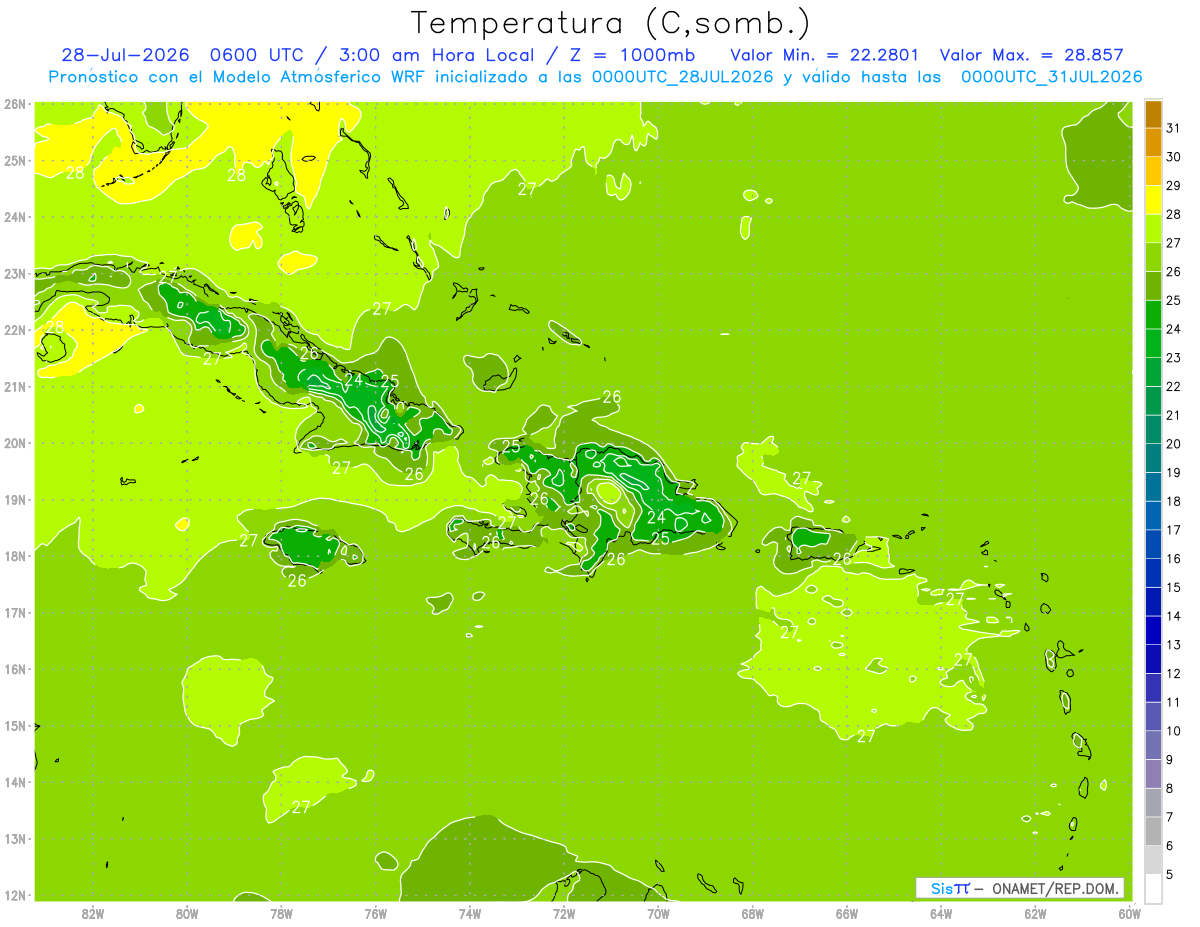Click the white legend swatch below 5

point(1153,888)
